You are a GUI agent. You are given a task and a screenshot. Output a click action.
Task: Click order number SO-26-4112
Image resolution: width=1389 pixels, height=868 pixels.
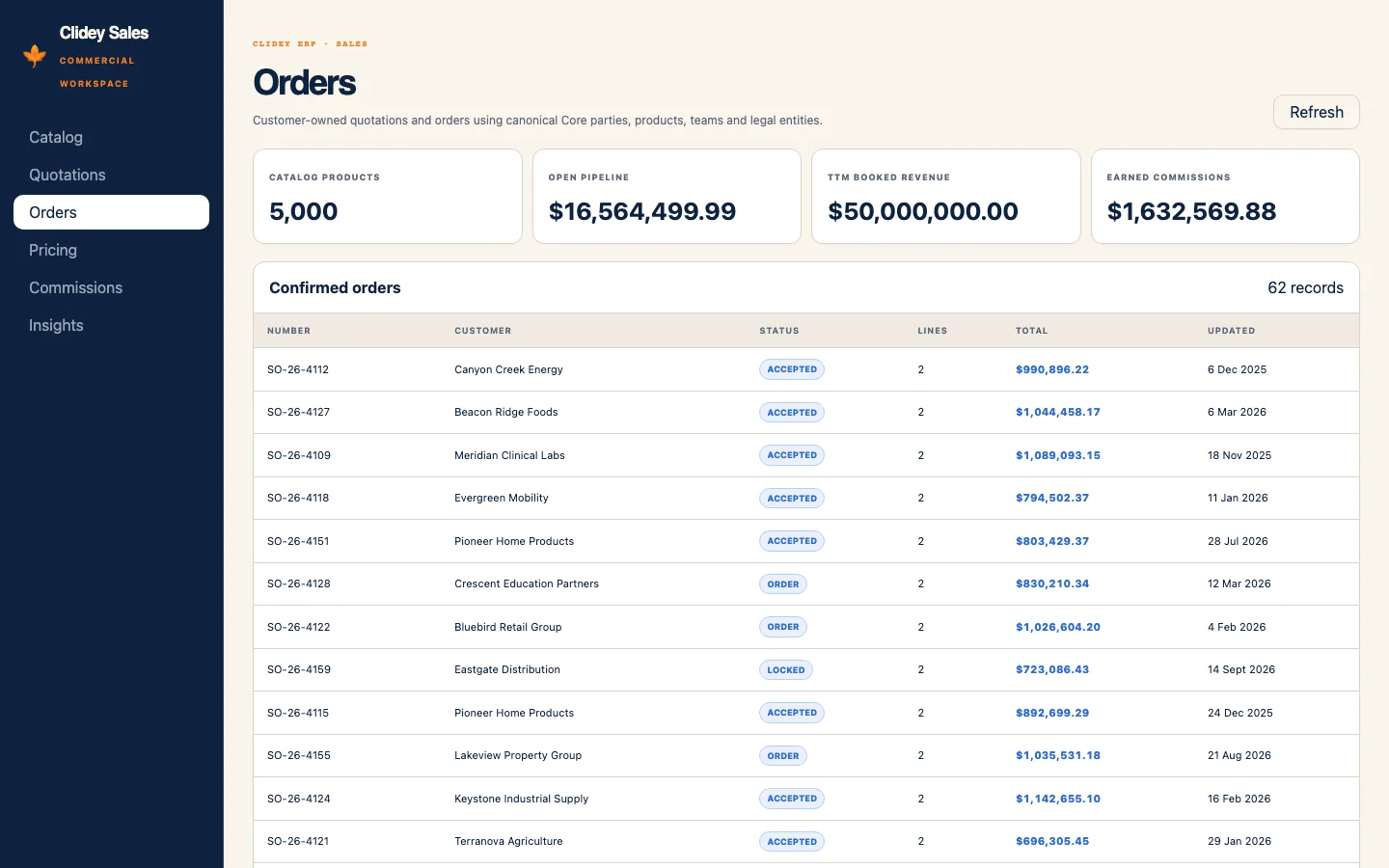coord(298,369)
